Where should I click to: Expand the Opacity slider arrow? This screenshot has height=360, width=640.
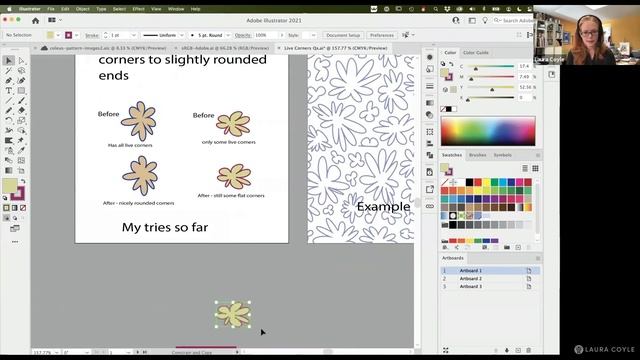[x=282, y=35]
